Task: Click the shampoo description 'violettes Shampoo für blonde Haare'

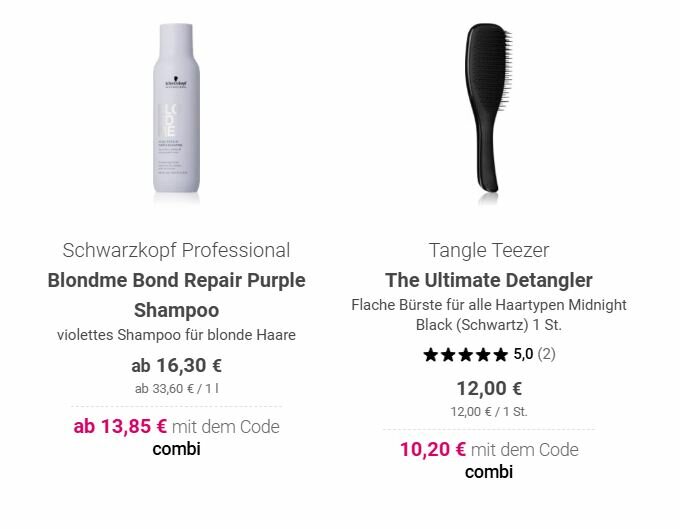Action: (x=176, y=335)
